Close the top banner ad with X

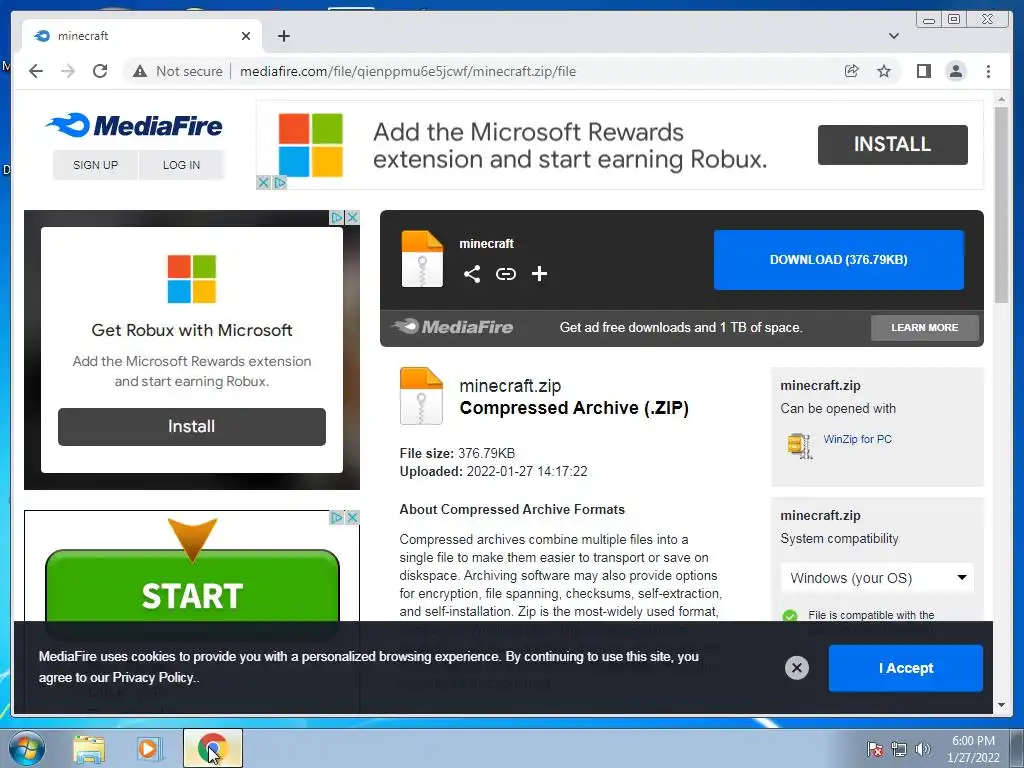[263, 182]
